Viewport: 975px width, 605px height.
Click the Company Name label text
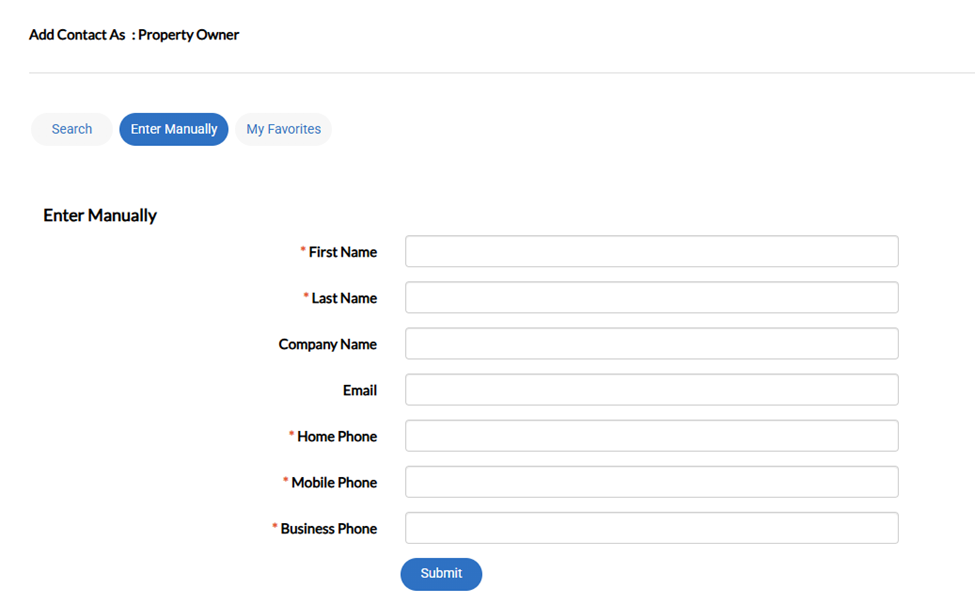[x=327, y=344]
